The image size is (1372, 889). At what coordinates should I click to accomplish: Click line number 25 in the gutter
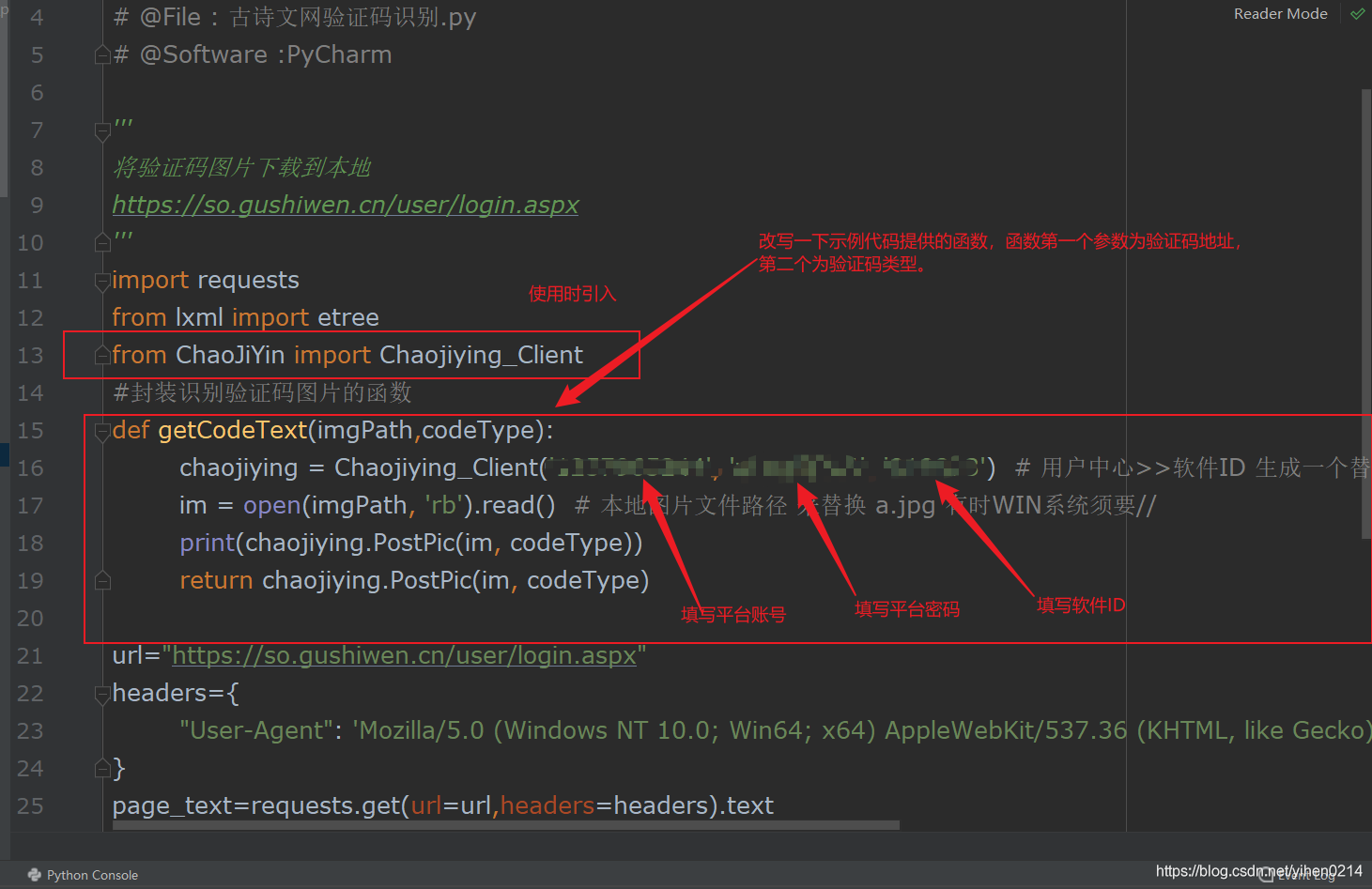coord(30,805)
